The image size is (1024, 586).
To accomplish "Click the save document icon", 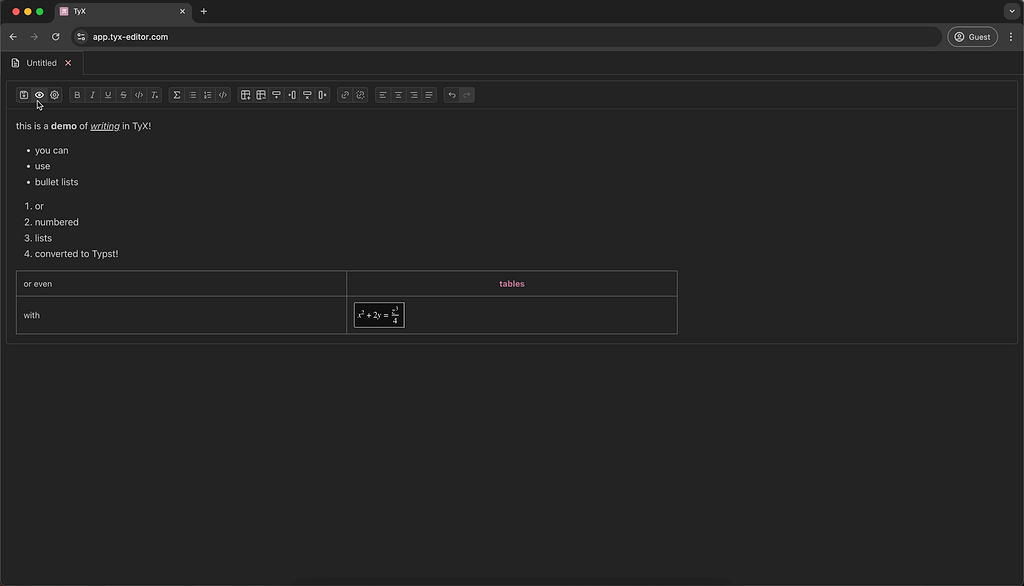I will coord(24,95).
